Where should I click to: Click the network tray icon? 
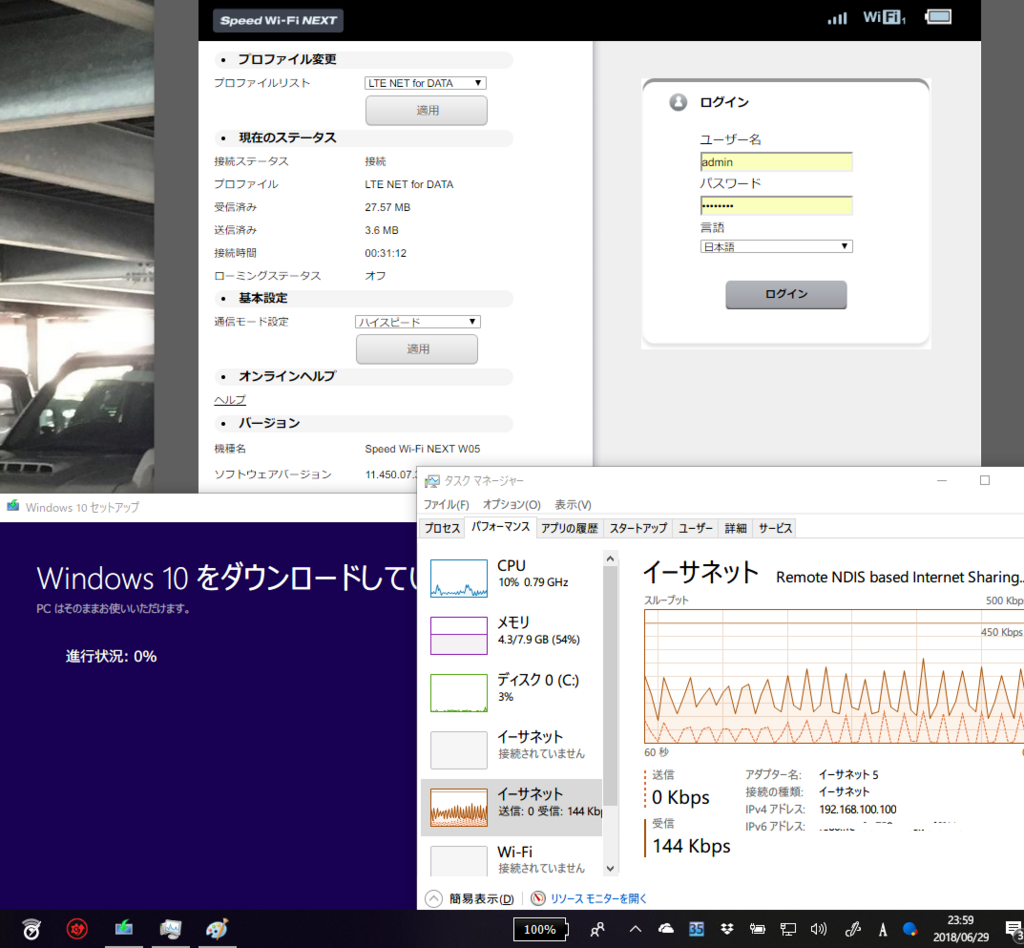788,928
